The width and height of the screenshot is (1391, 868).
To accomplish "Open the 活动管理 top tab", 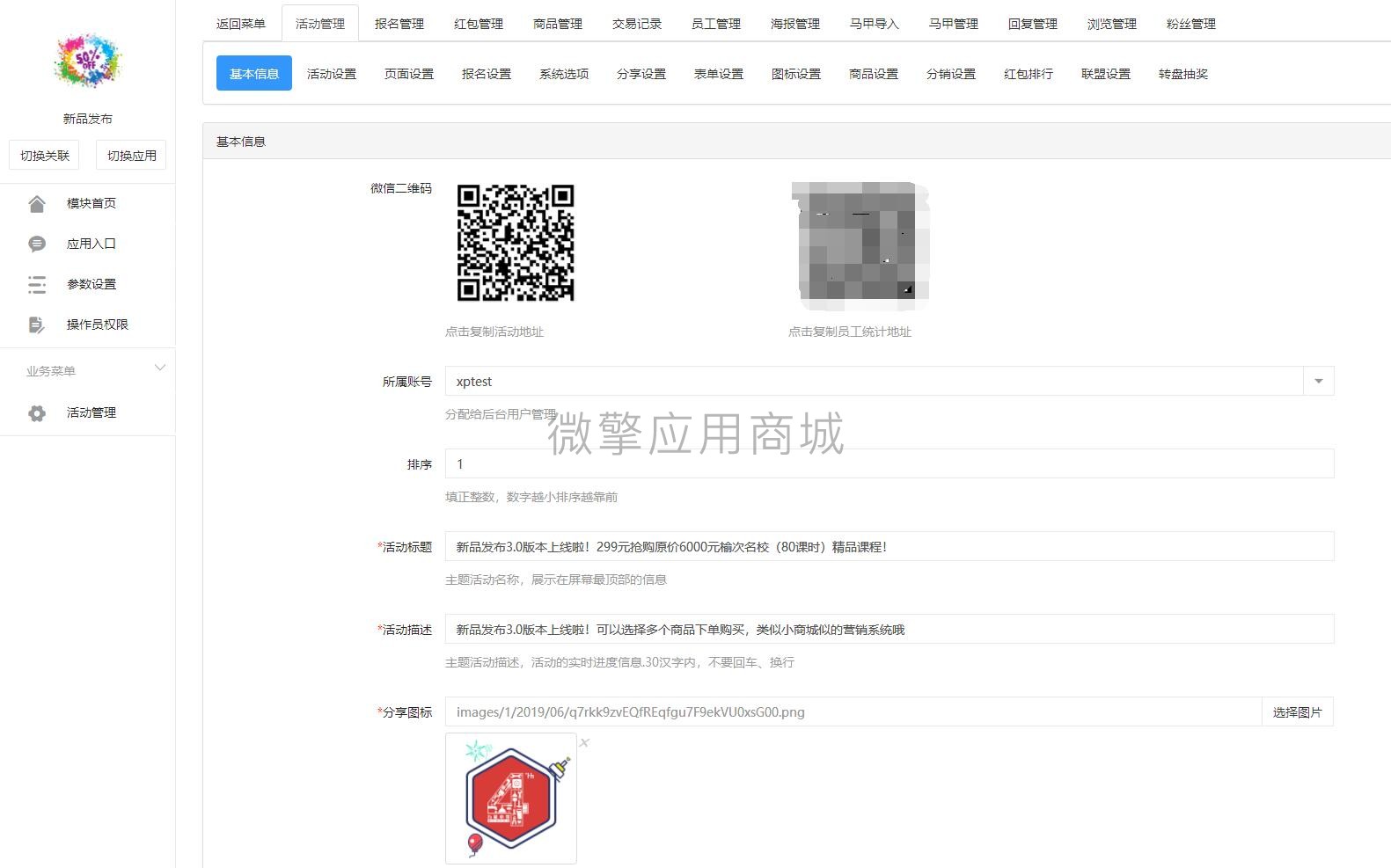I will pyautogui.click(x=320, y=24).
